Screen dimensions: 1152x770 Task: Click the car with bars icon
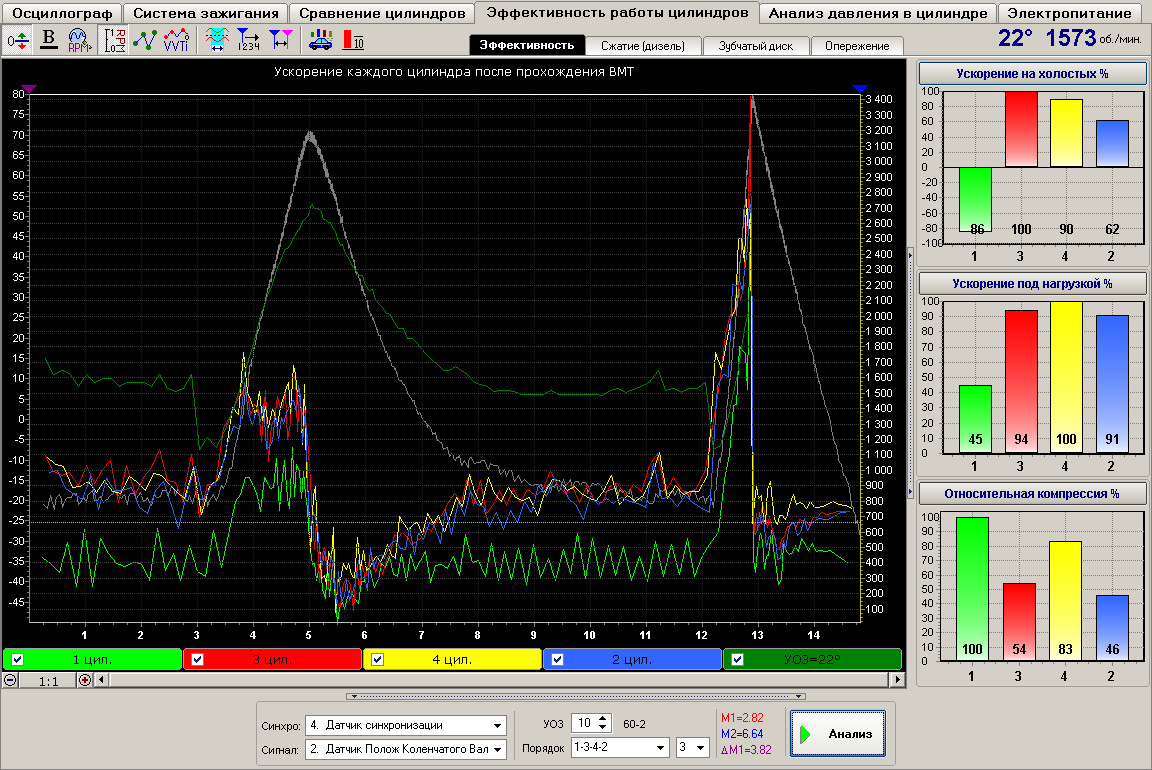[x=320, y=40]
